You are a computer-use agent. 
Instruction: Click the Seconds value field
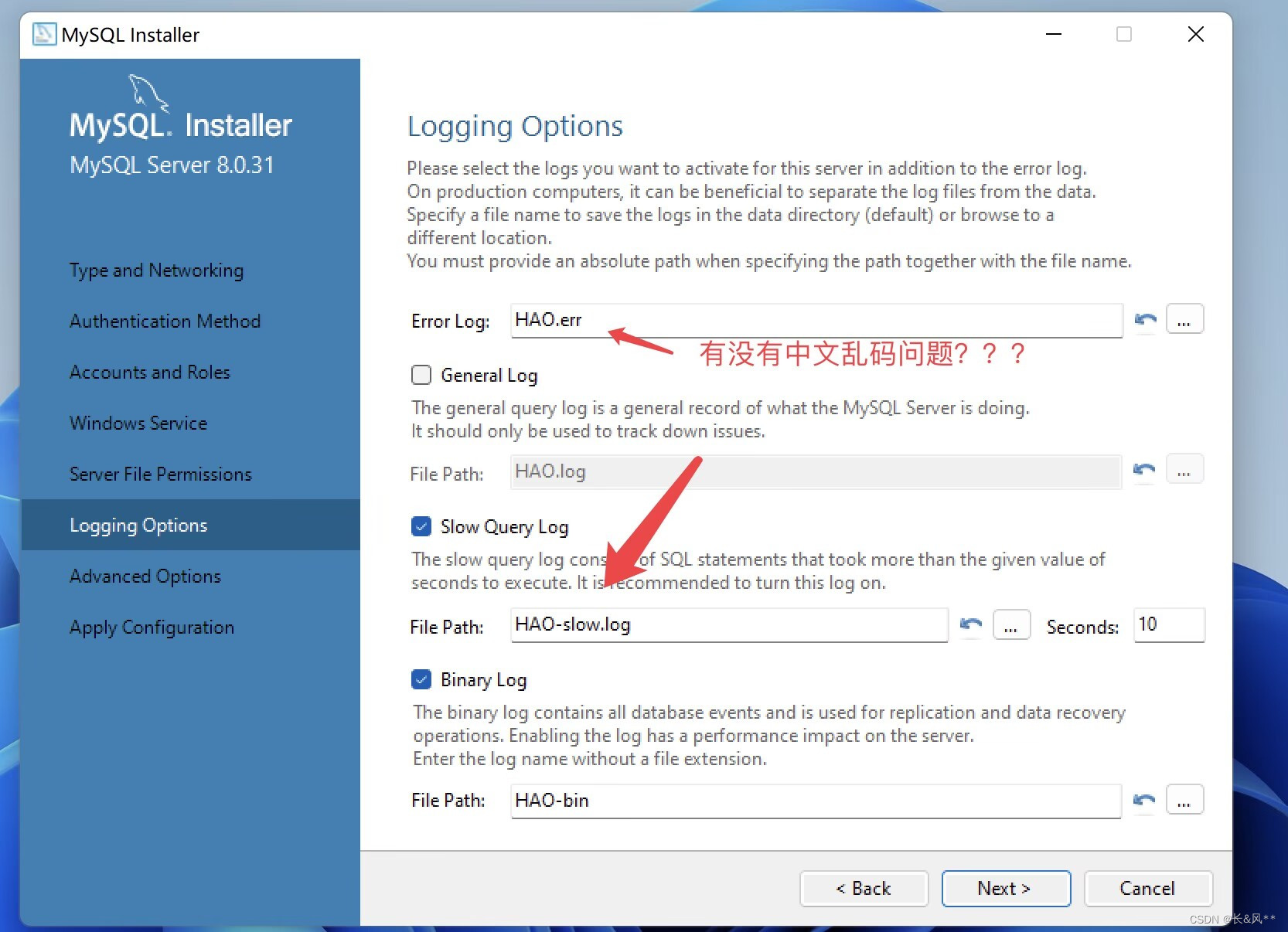pos(1169,624)
